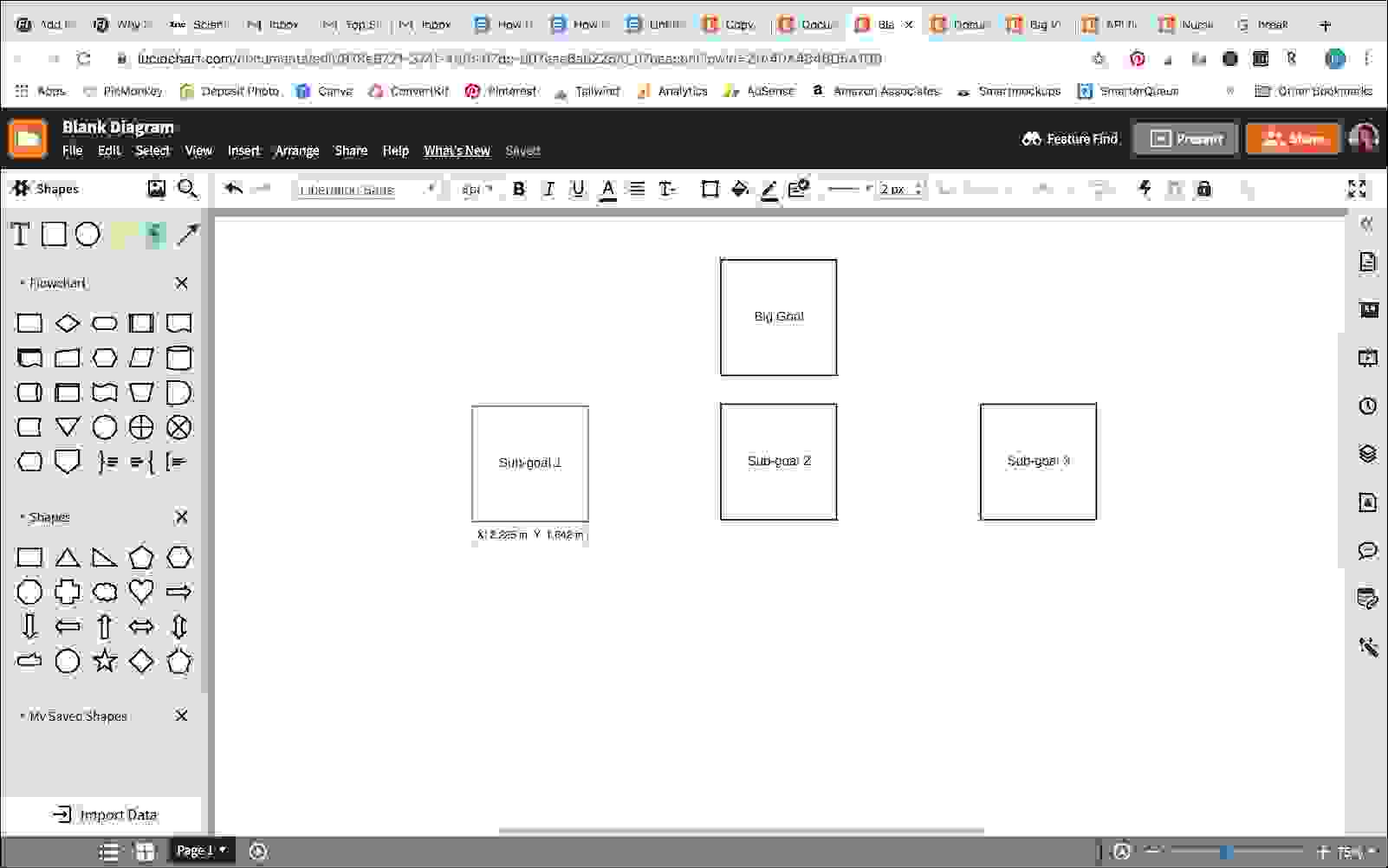Select the Text tool in shapes panel
Viewport: 1388px width, 868px height.
[x=20, y=235]
